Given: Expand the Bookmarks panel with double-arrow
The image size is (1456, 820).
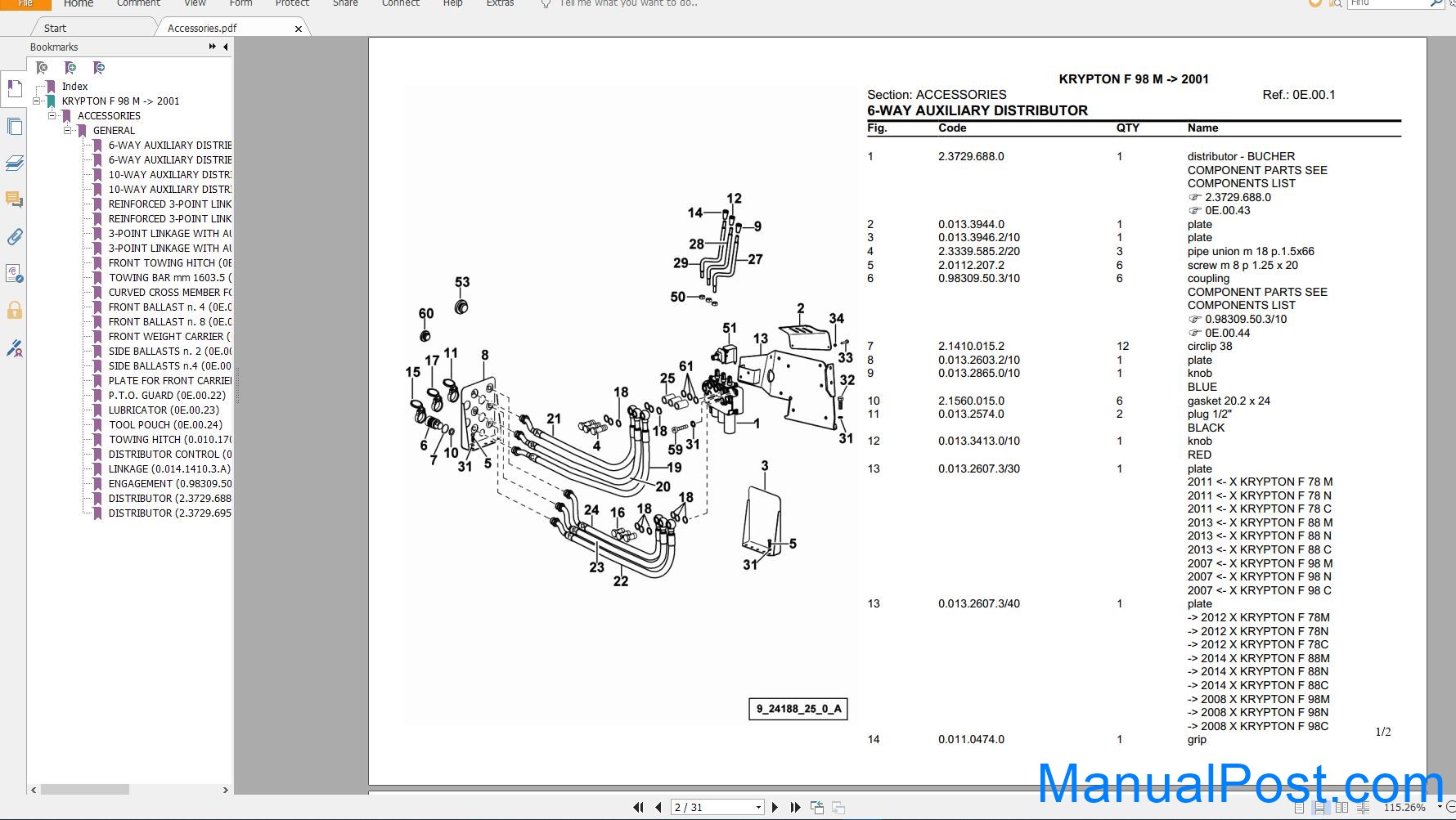Looking at the screenshot, I should click(213, 47).
